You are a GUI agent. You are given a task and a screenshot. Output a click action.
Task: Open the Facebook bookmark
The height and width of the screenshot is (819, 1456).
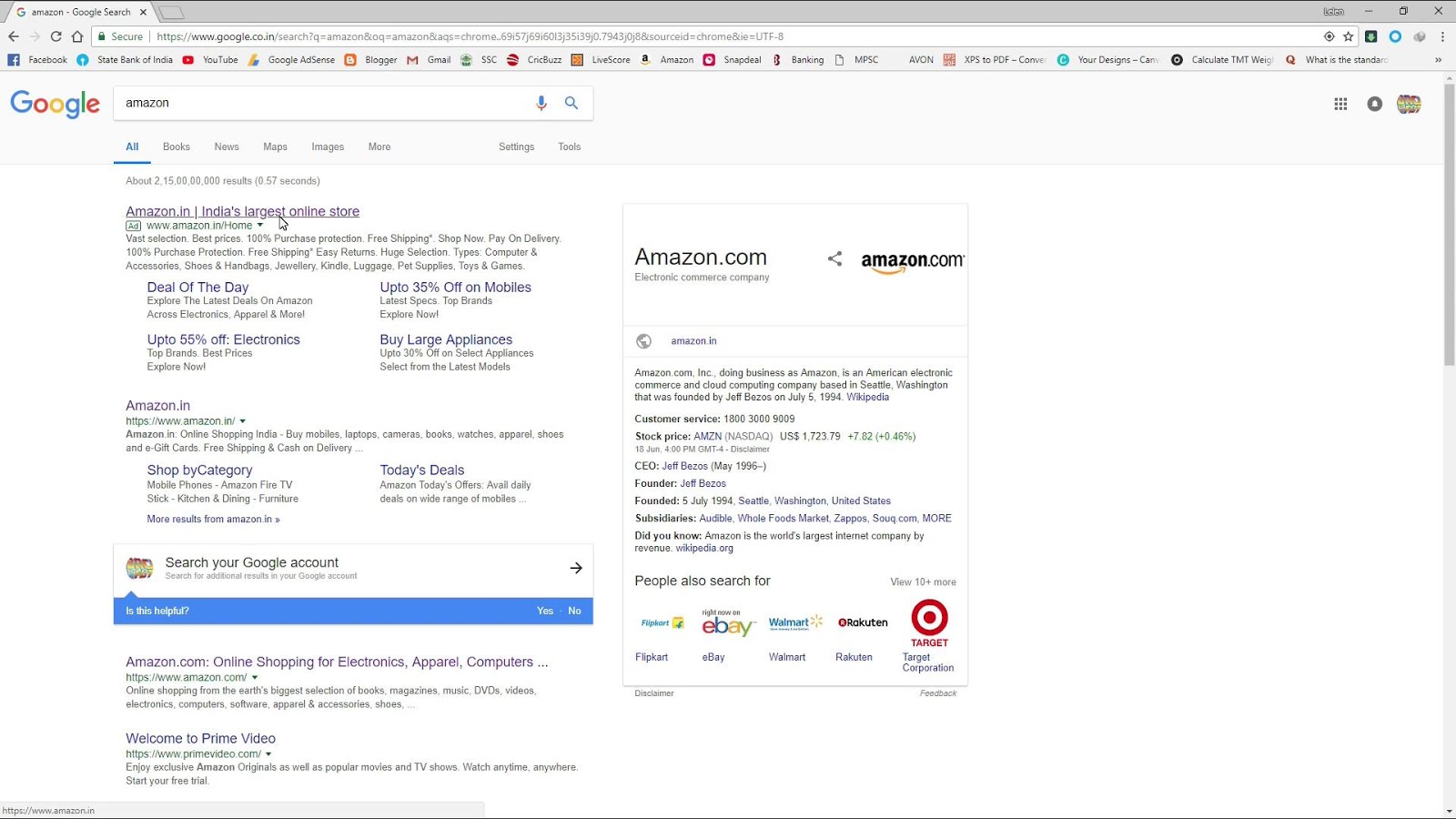(x=37, y=60)
